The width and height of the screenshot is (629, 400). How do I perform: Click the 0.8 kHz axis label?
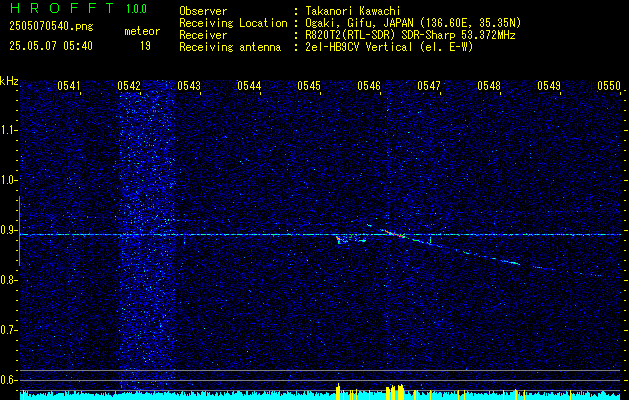click(8, 280)
